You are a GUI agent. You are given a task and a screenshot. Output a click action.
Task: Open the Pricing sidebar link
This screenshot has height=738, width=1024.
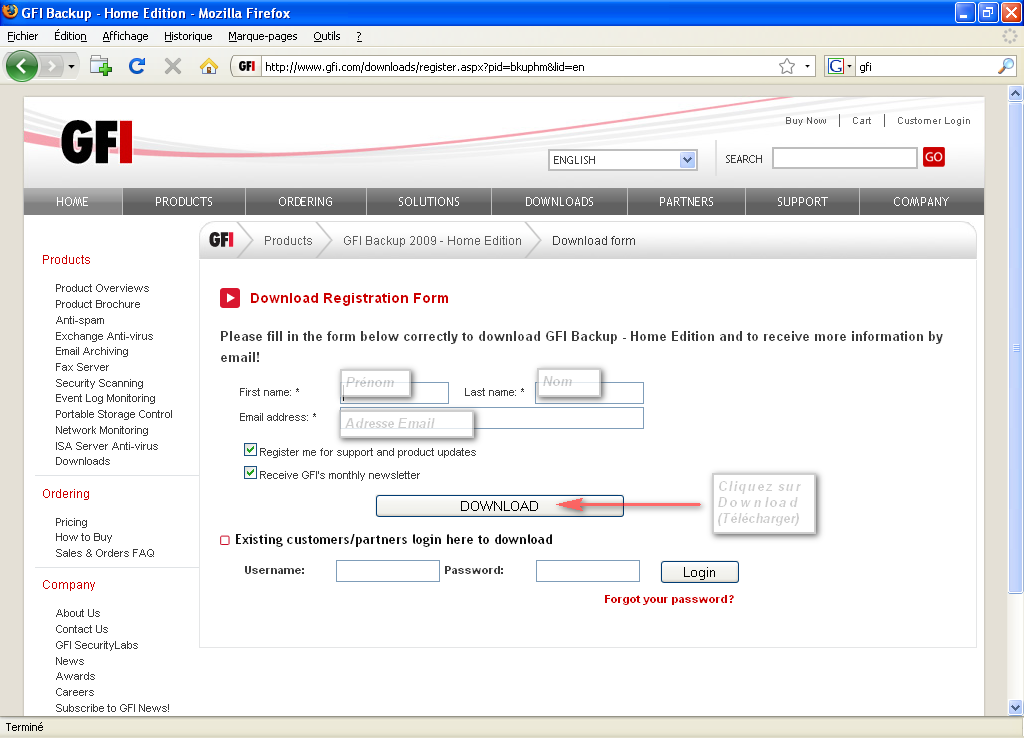[71, 522]
